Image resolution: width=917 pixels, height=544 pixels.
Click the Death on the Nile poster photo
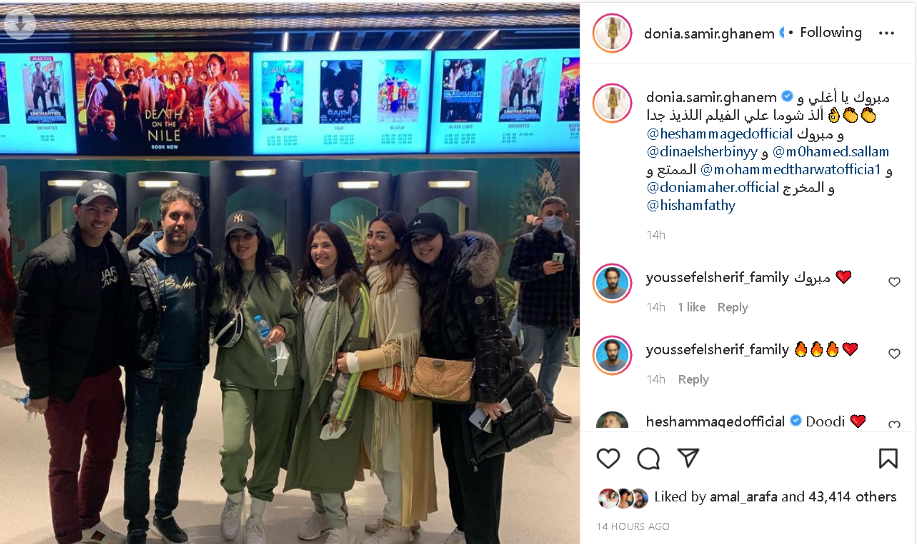[162, 103]
